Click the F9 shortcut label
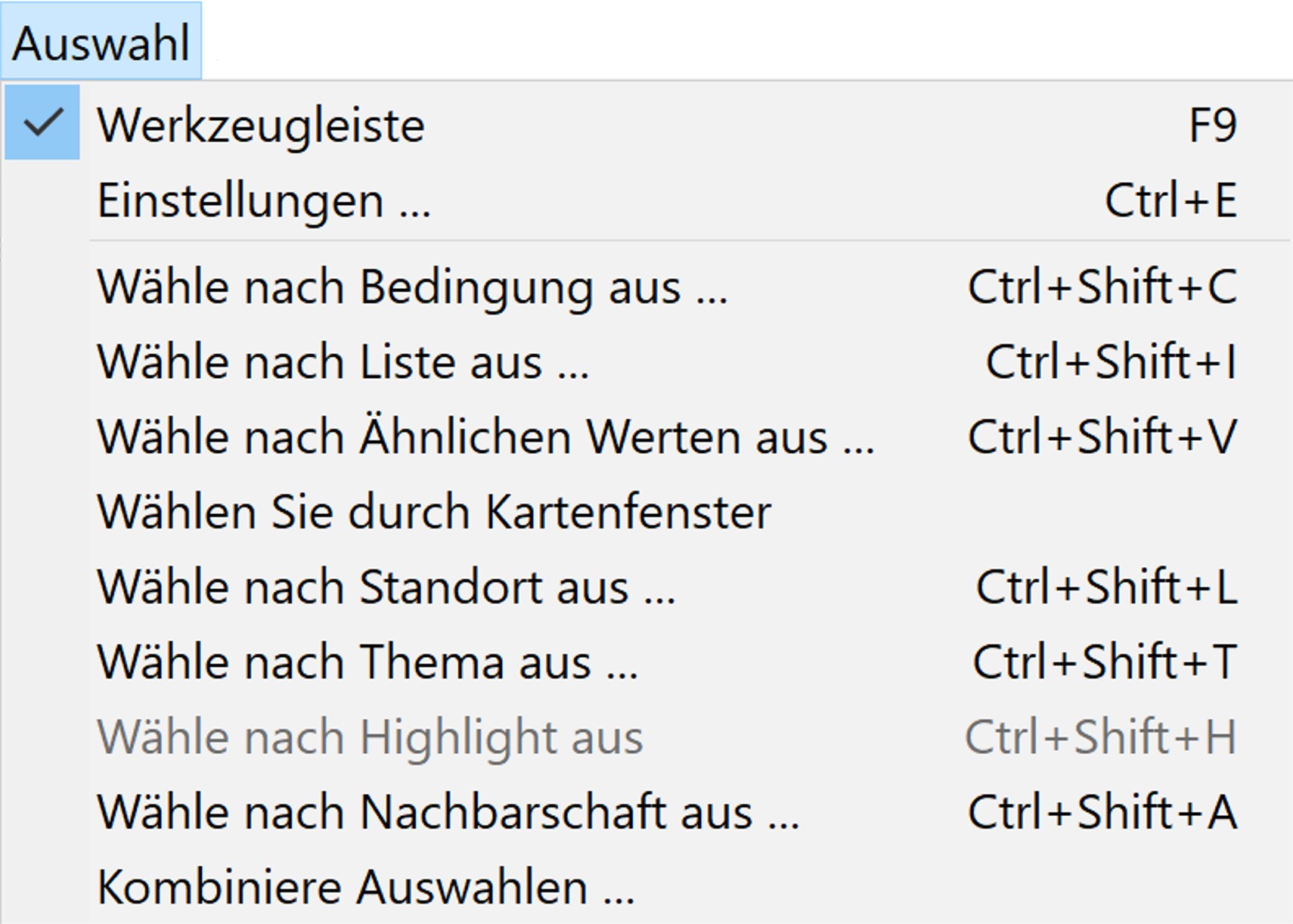The image size is (1293, 924). tap(1212, 125)
